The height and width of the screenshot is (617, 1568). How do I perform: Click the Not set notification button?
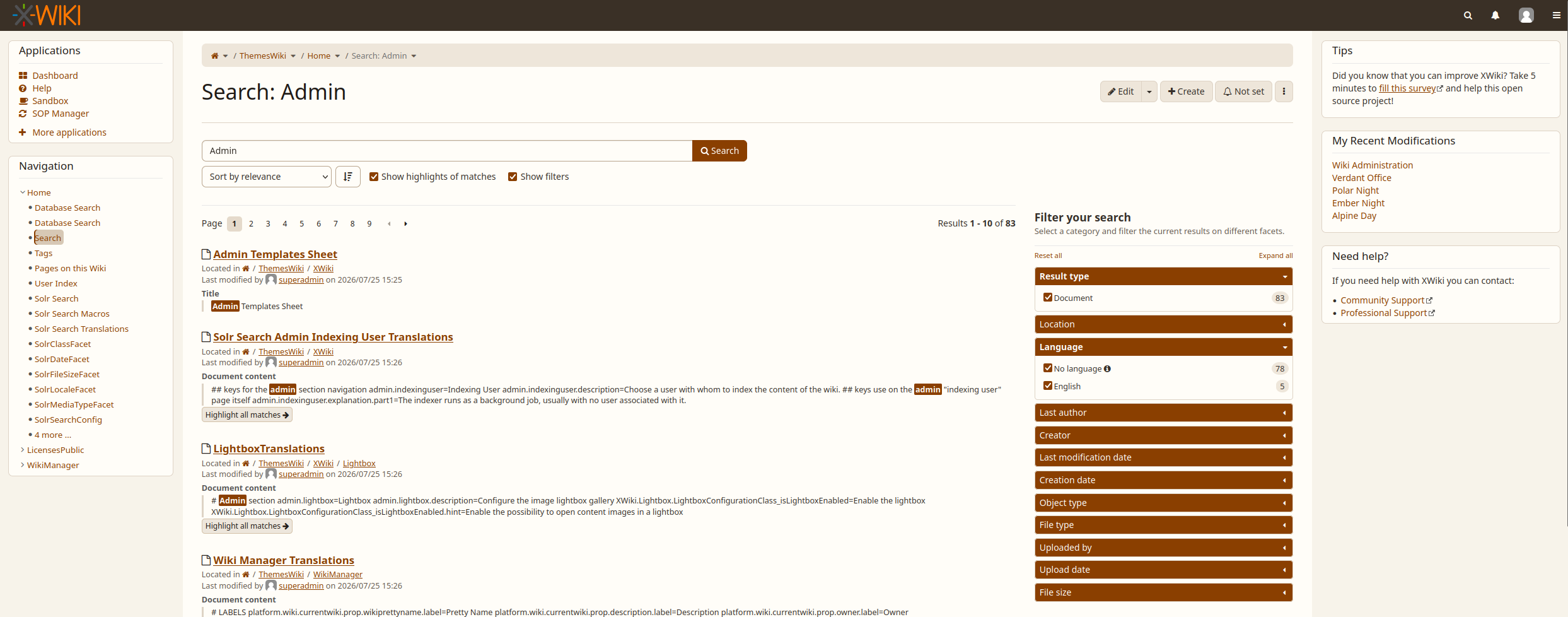click(1243, 91)
